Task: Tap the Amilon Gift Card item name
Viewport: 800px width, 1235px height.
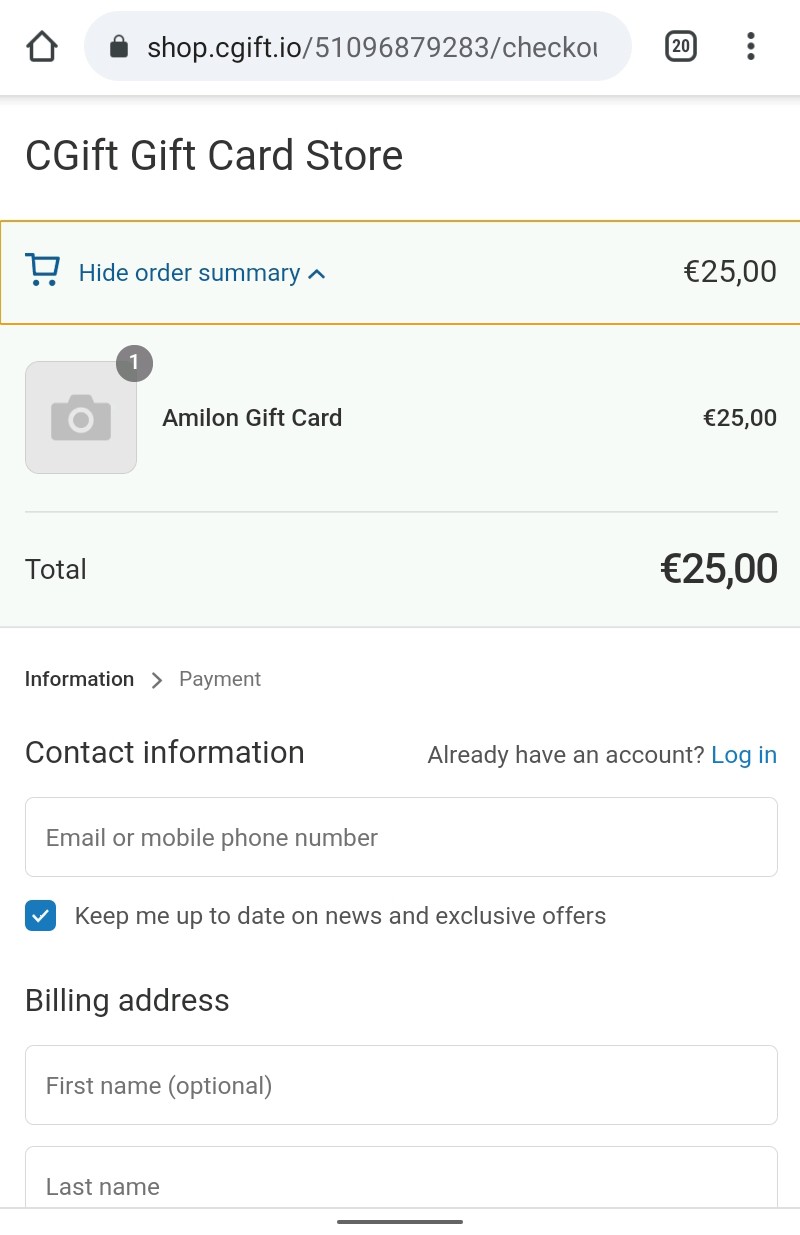Action: click(x=252, y=418)
